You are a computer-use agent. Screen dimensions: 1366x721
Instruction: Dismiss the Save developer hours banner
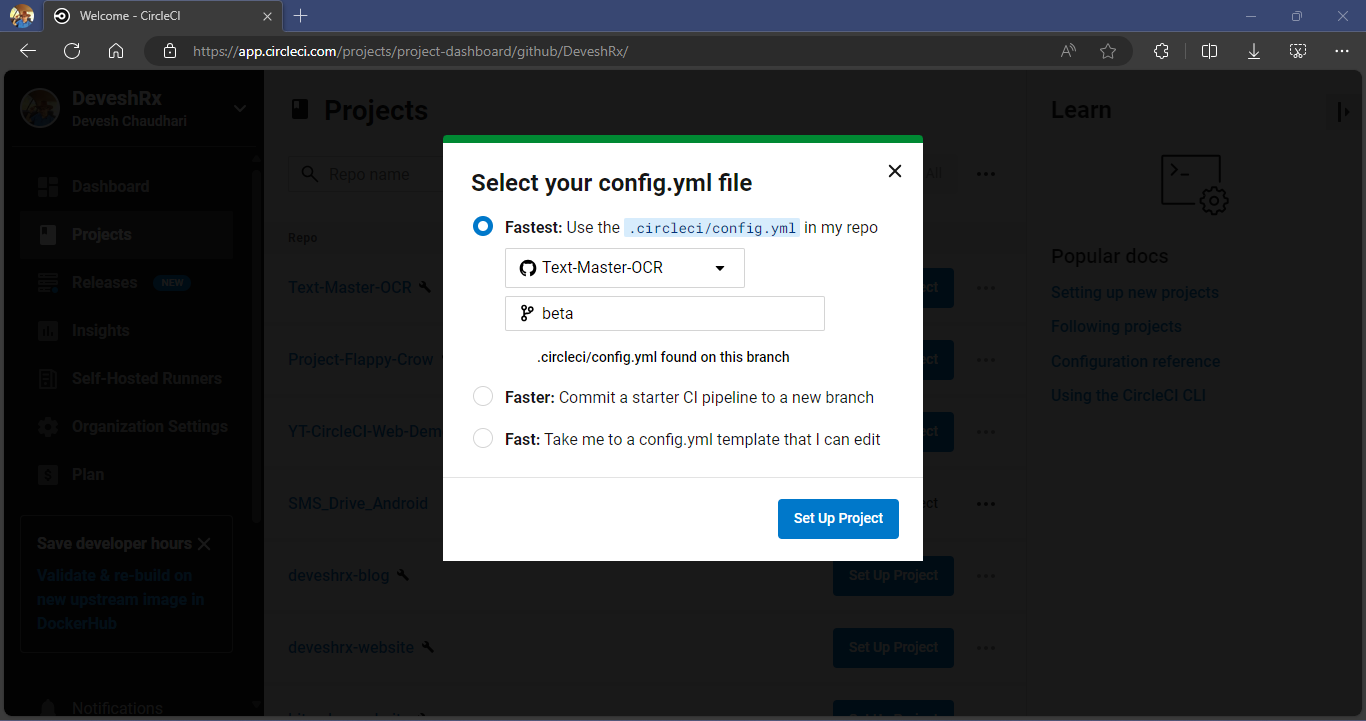point(204,544)
